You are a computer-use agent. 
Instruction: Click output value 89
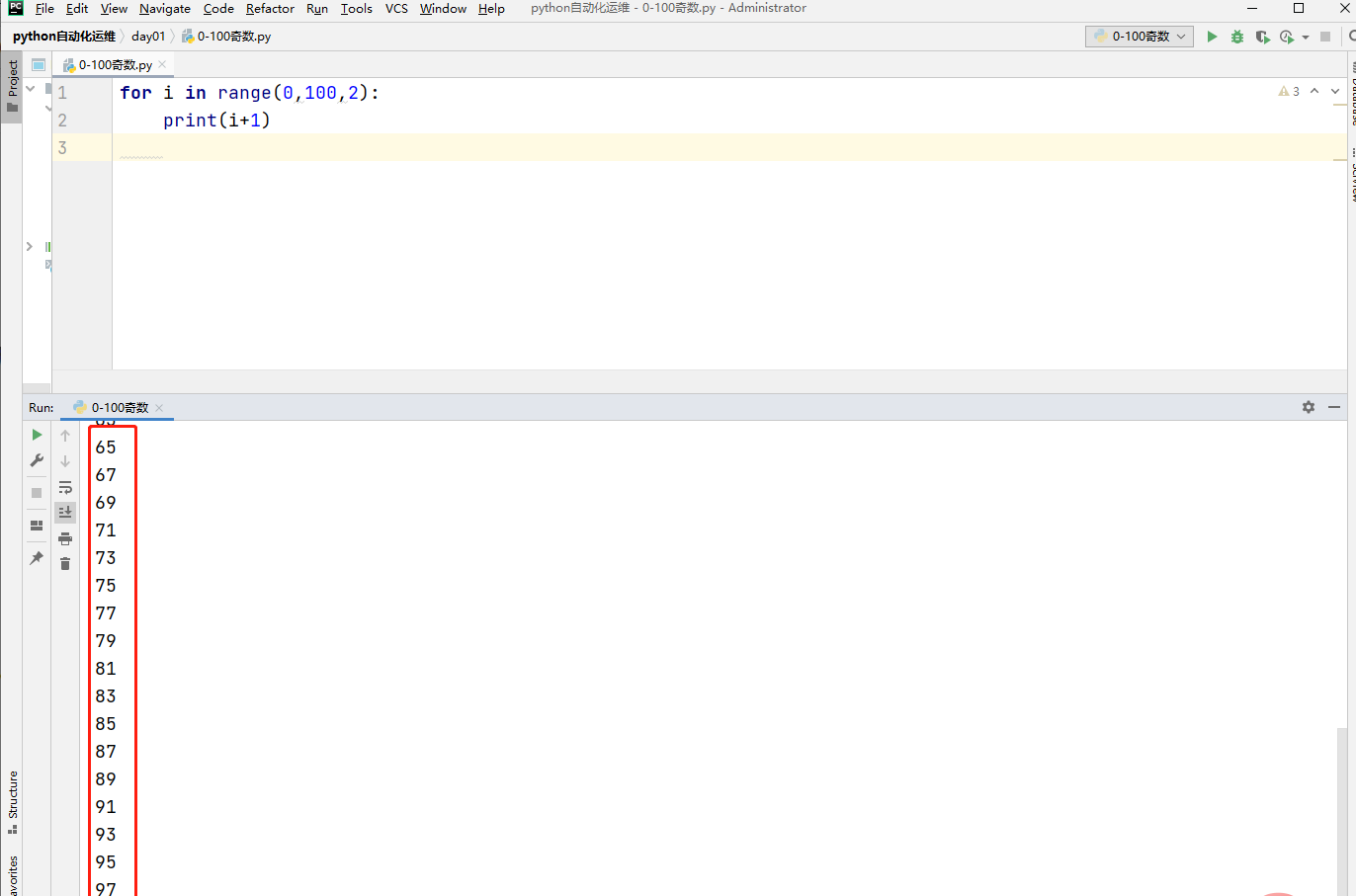(x=106, y=779)
